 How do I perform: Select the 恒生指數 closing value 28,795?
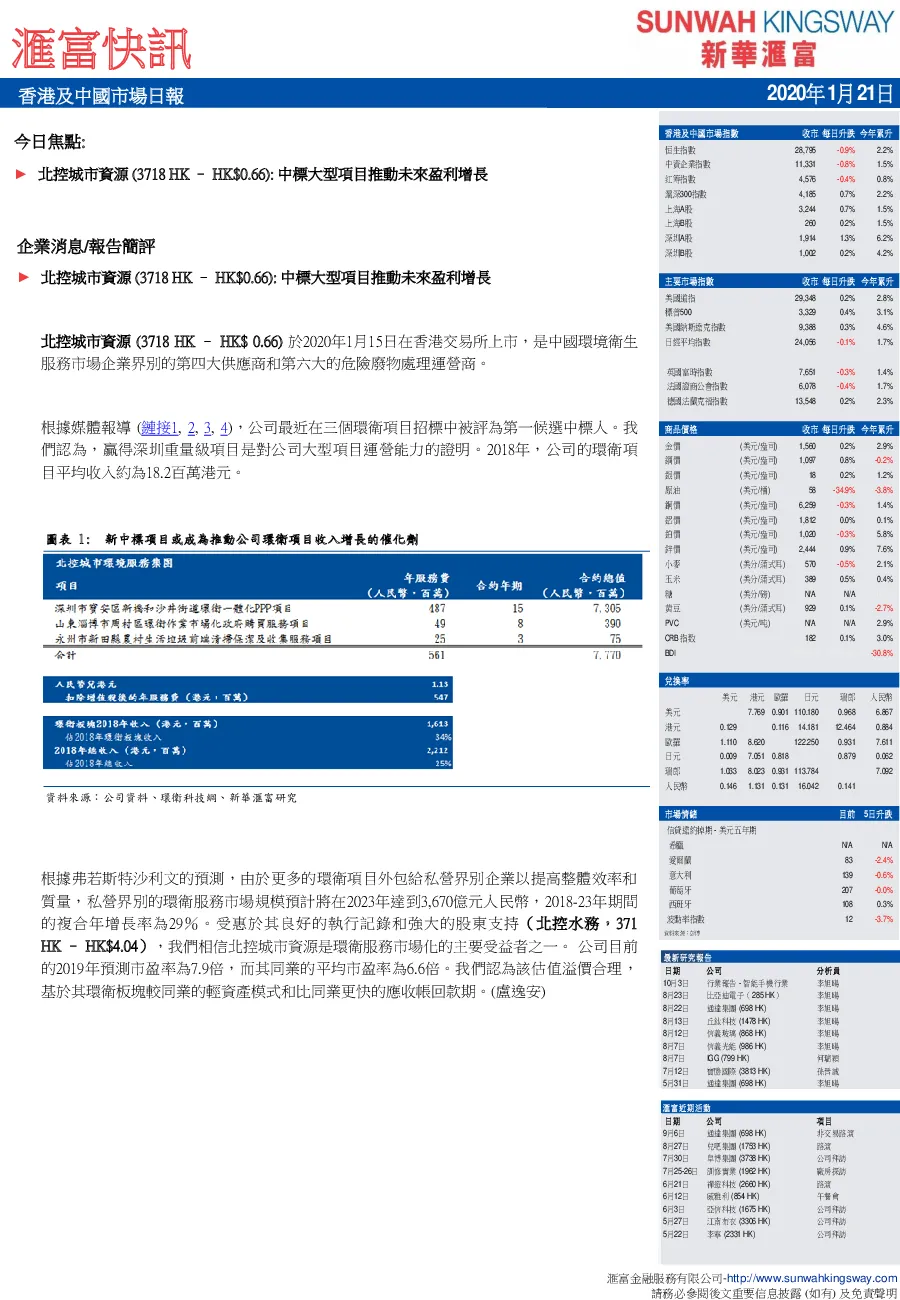805,149
